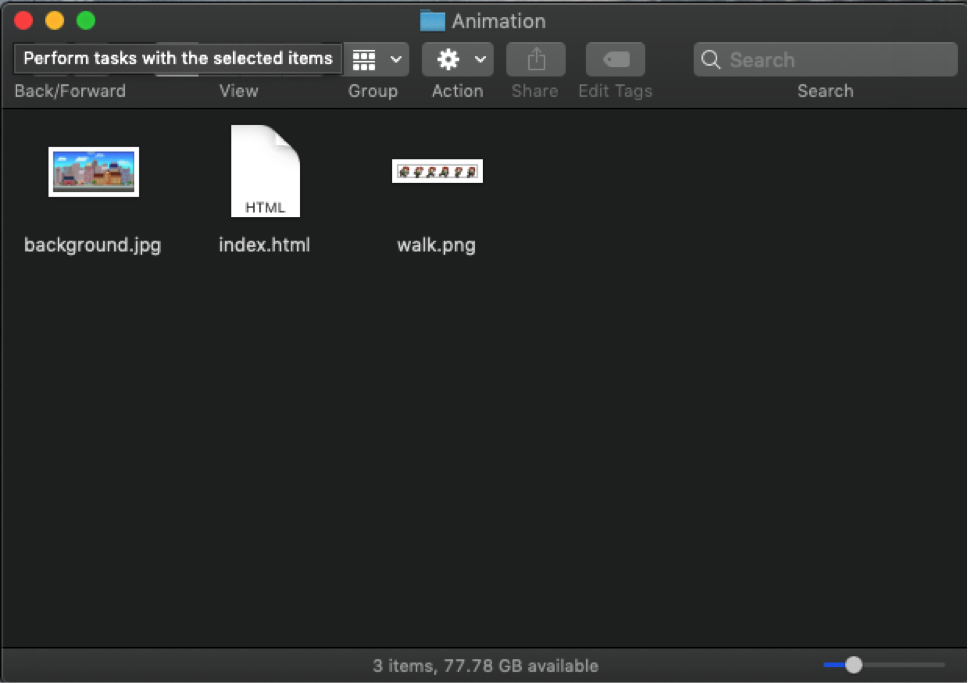The image size is (968, 683).
Task: Click the Action gear icon
Action: [448, 60]
